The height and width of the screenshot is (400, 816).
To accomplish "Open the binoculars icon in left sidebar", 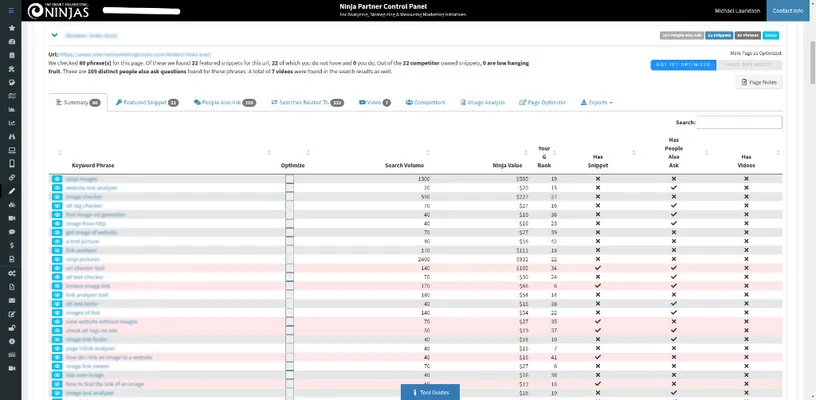I will (x=11, y=136).
